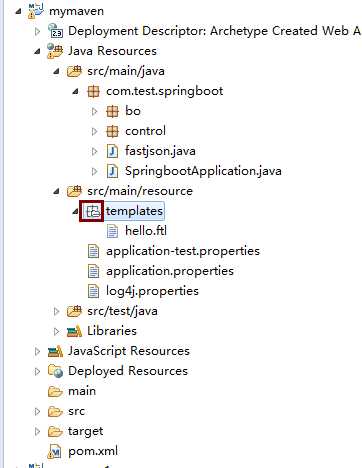The height and width of the screenshot is (468, 362).
Task: Select application-test.properties file name
Action: [x=183, y=251]
